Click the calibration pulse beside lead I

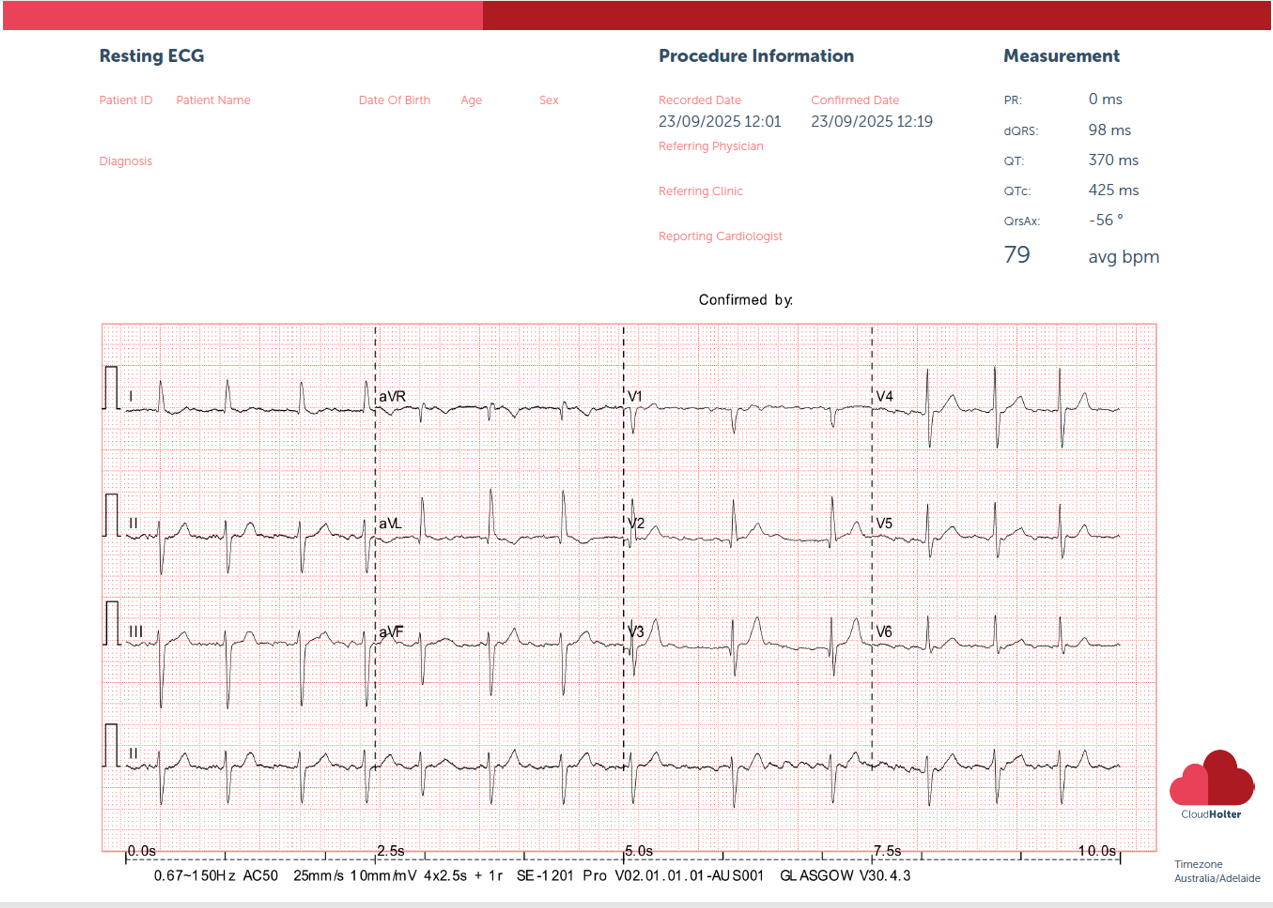click(x=111, y=388)
